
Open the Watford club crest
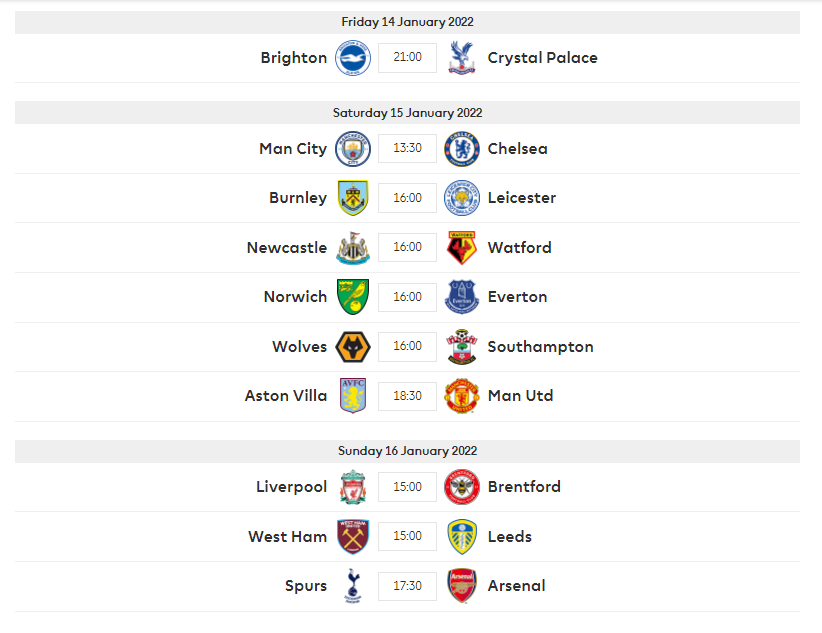click(462, 248)
